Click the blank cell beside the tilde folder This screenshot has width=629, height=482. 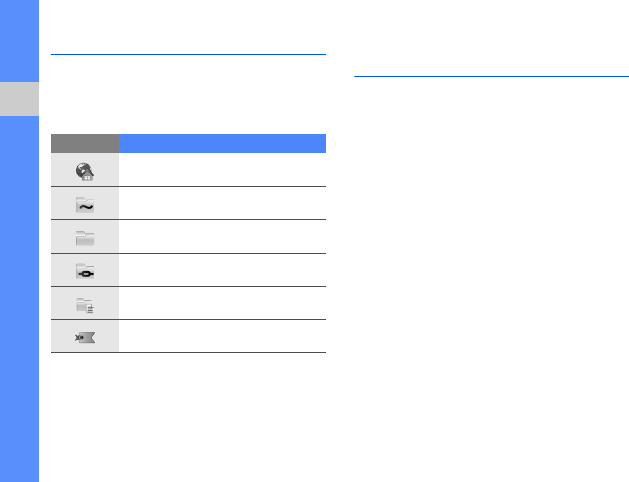[x=222, y=203]
